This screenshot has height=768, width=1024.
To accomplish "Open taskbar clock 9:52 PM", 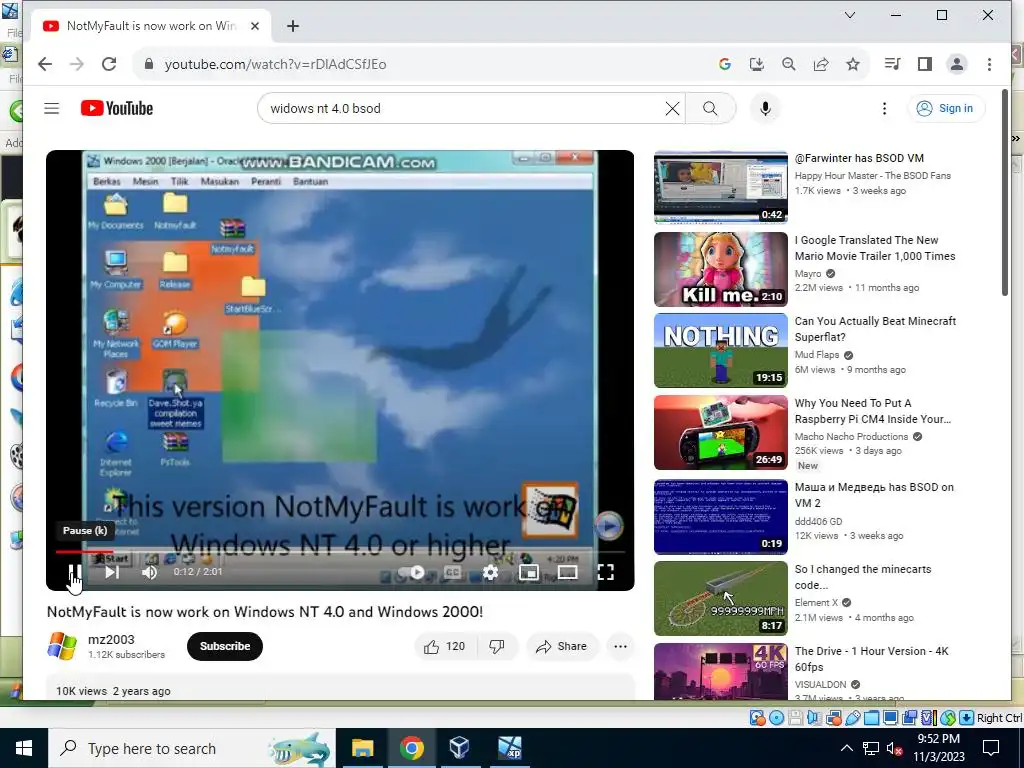I will click(938, 748).
